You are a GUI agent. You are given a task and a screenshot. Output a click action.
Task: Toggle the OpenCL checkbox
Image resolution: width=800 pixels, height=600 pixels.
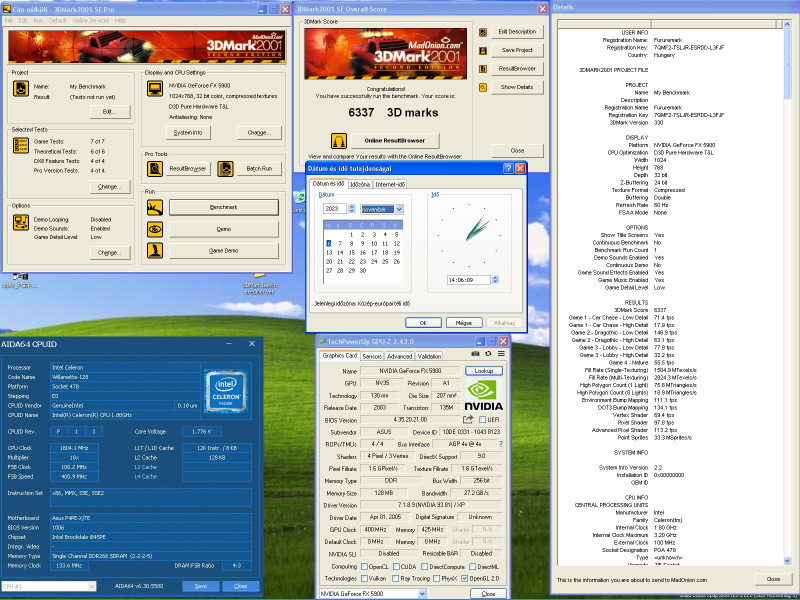364,567
